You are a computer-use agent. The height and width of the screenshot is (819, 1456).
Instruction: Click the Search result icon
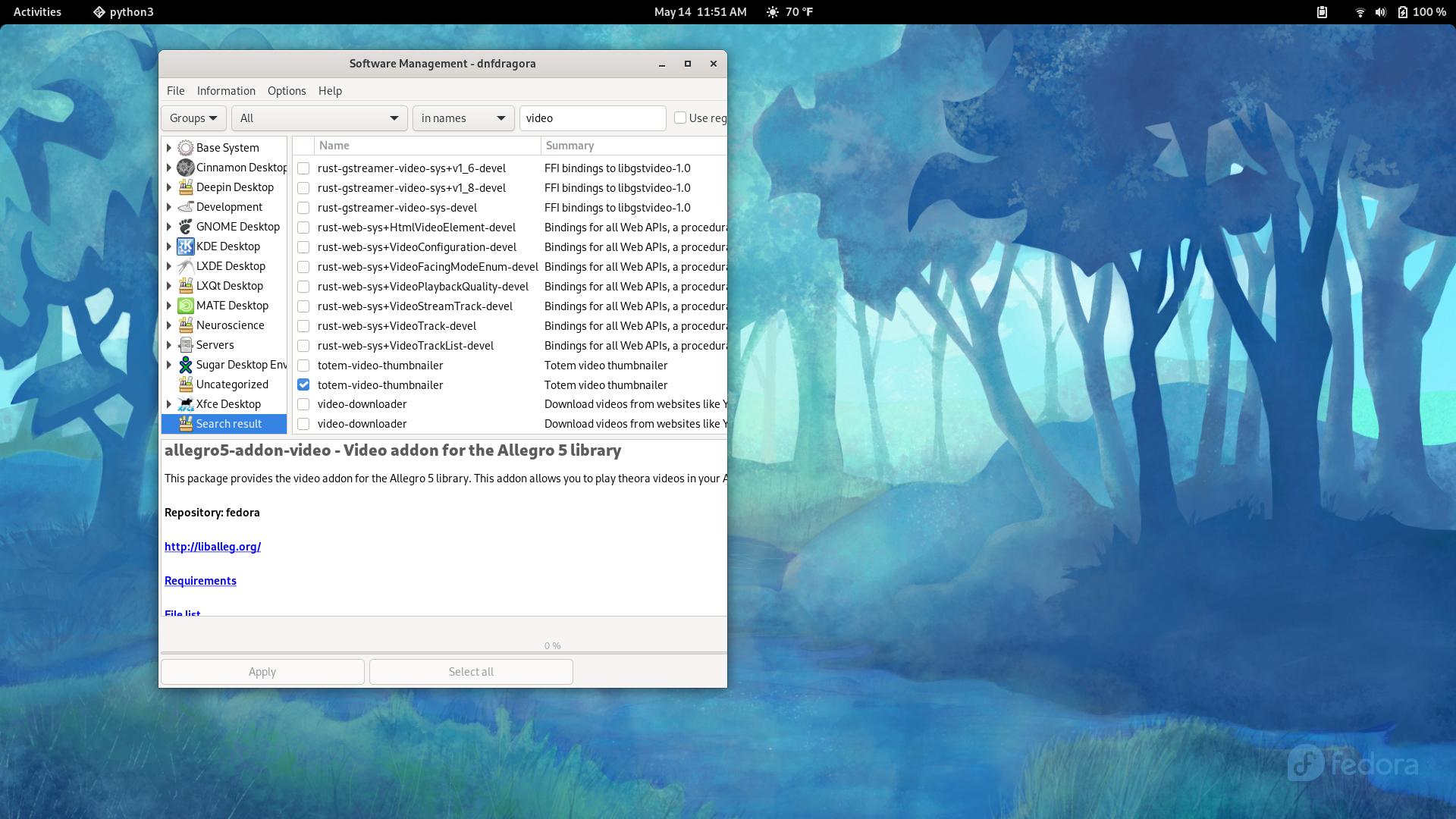coord(186,424)
